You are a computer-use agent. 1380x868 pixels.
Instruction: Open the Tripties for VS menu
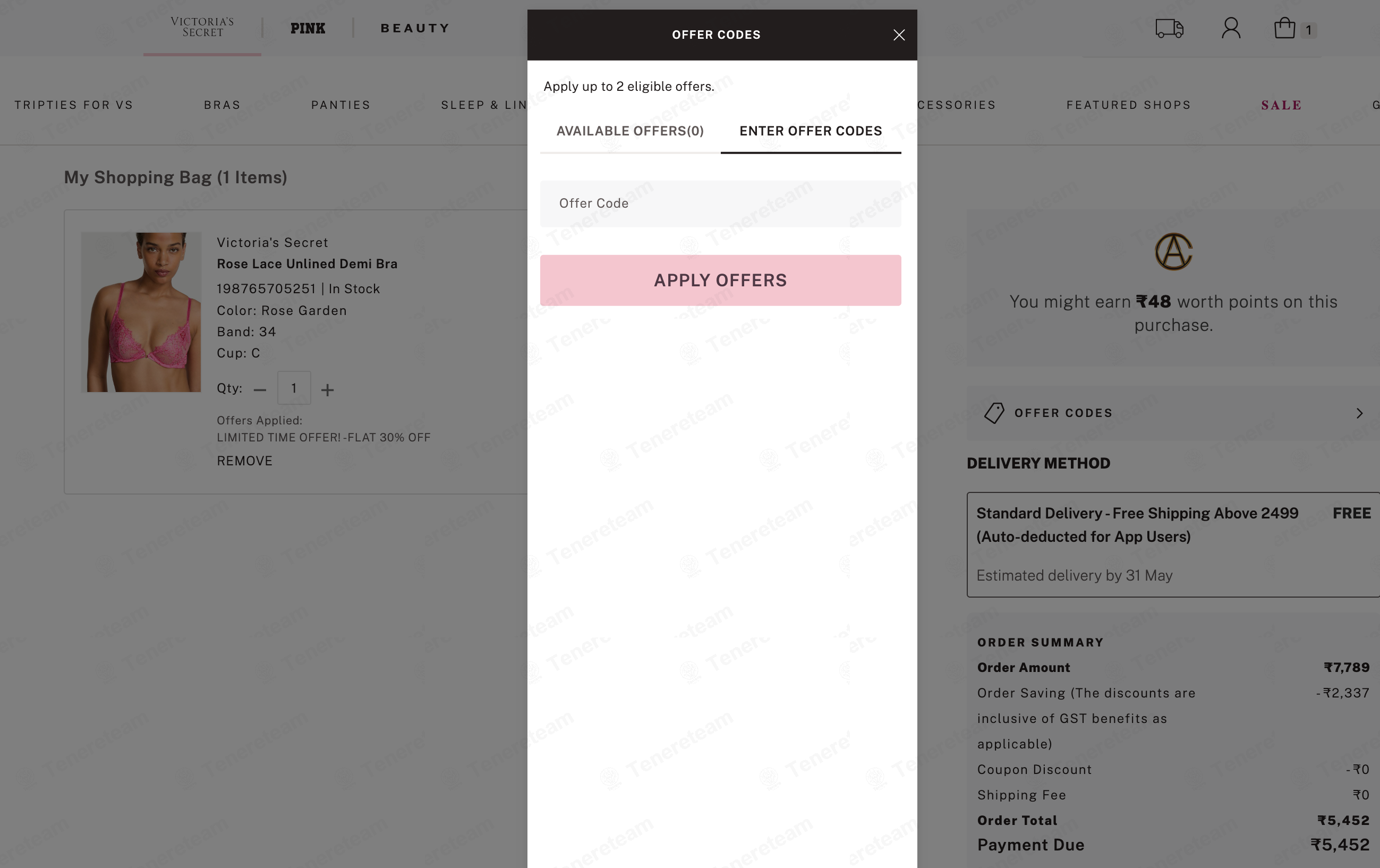point(73,105)
